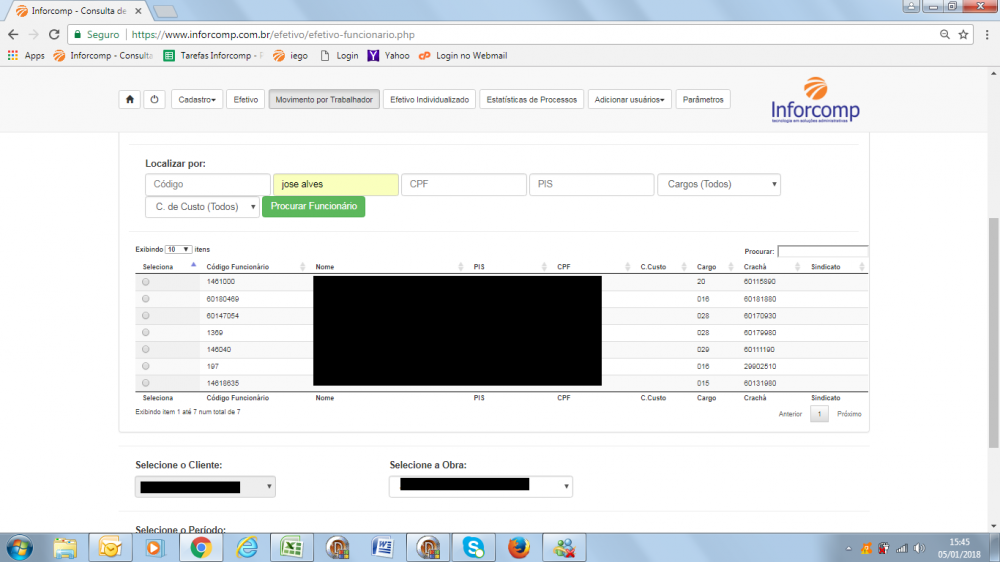
Task: Open the Yahoo bookmark
Action: tap(388, 55)
